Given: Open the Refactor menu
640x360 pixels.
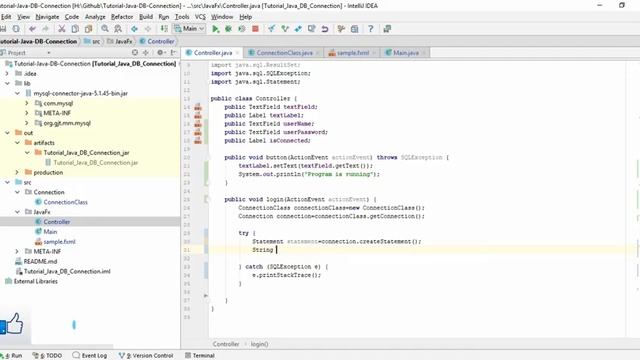Looking at the screenshot, I should click(x=122, y=17).
